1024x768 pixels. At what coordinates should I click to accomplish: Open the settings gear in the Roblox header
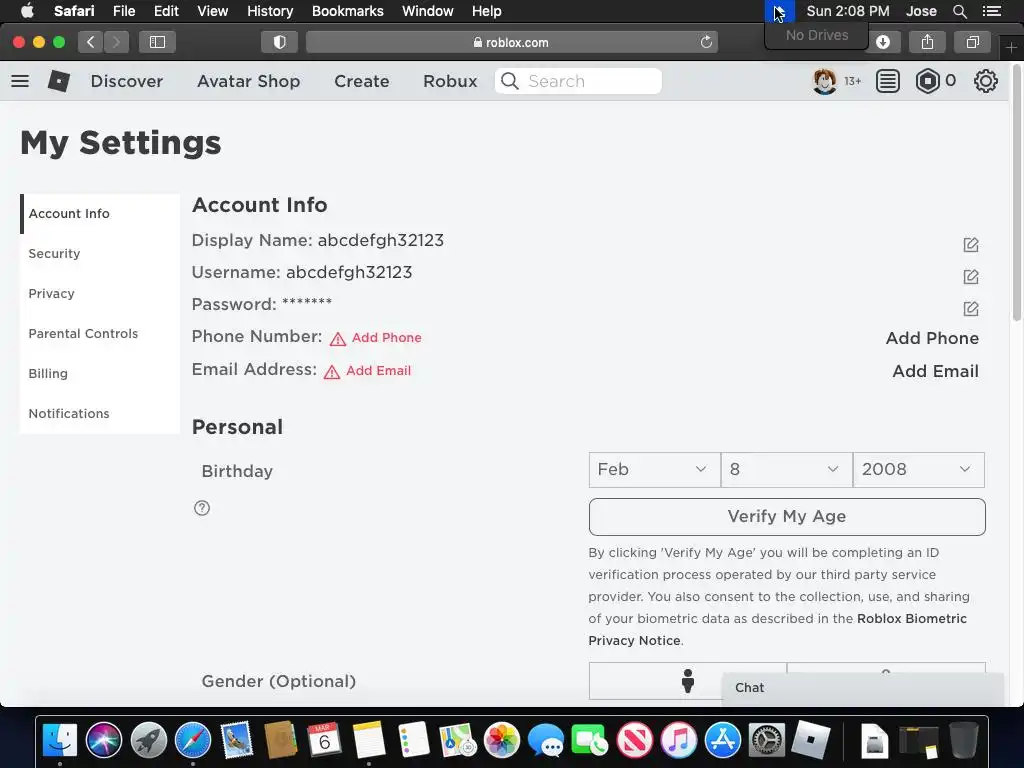tap(985, 81)
